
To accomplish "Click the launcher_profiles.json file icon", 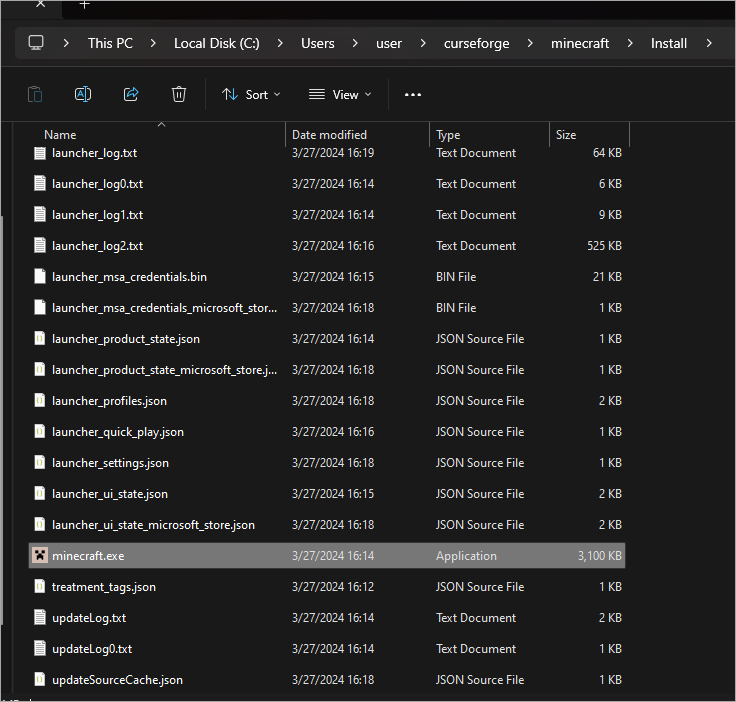I will tap(40, 401).
